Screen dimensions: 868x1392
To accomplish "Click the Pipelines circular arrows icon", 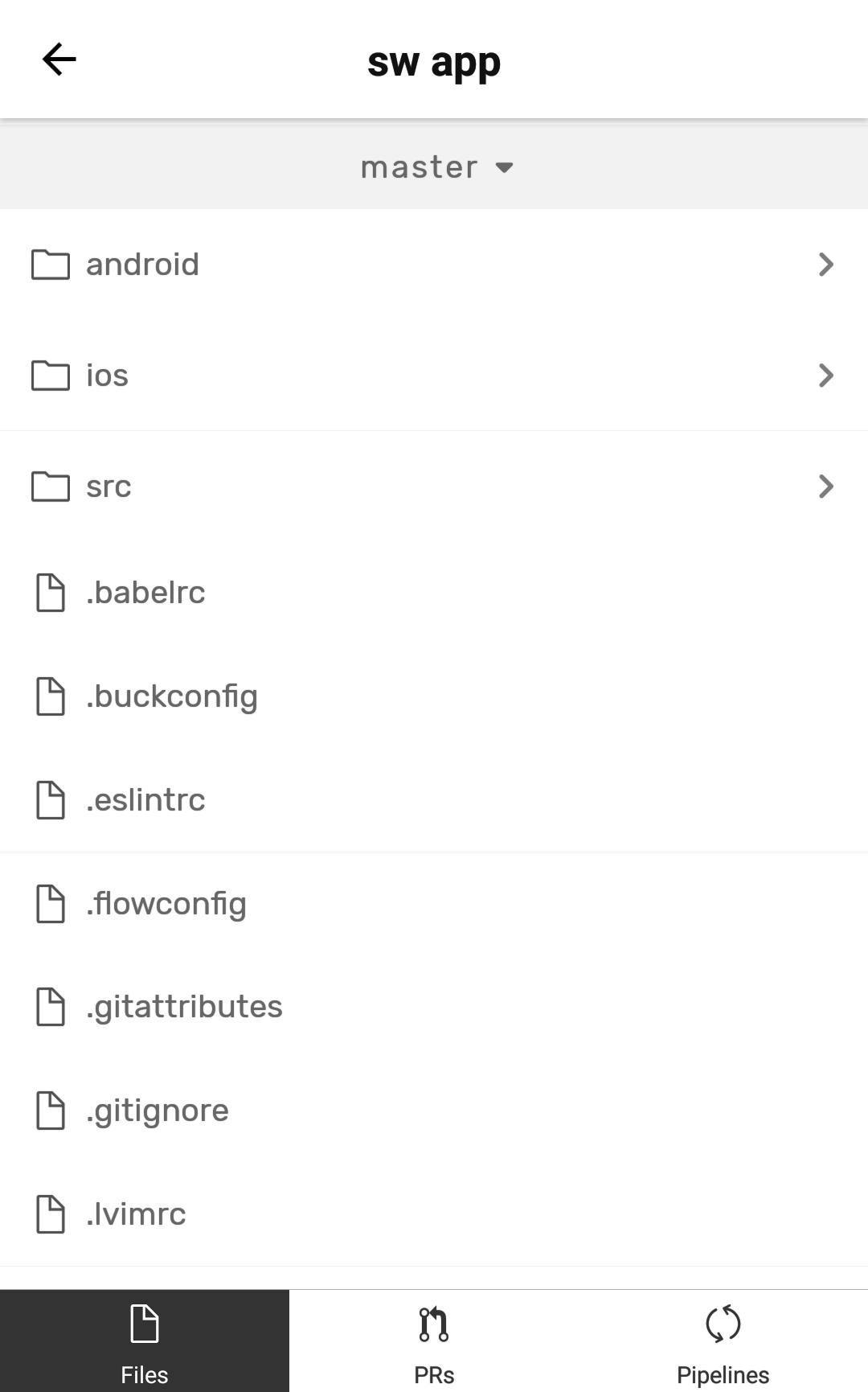I will coord(723,1324).
